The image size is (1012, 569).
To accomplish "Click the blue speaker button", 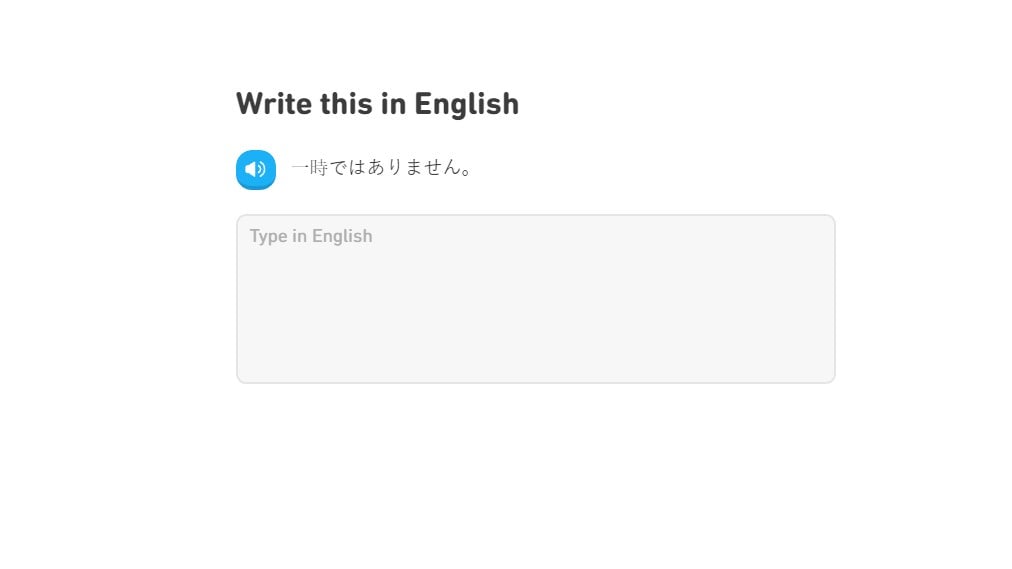I will click(255, 169).
